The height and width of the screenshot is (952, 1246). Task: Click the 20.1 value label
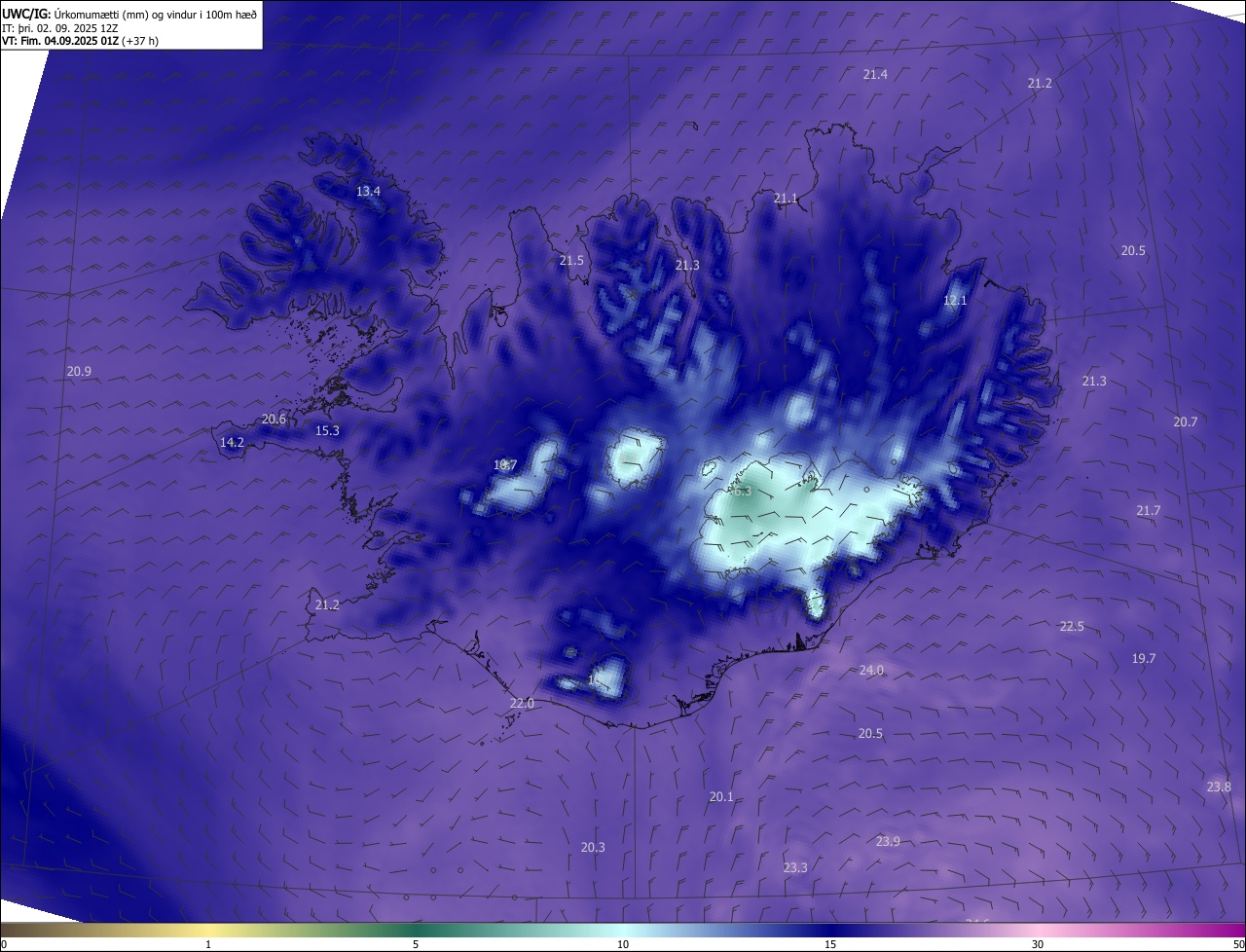click(x=721, y=796)
